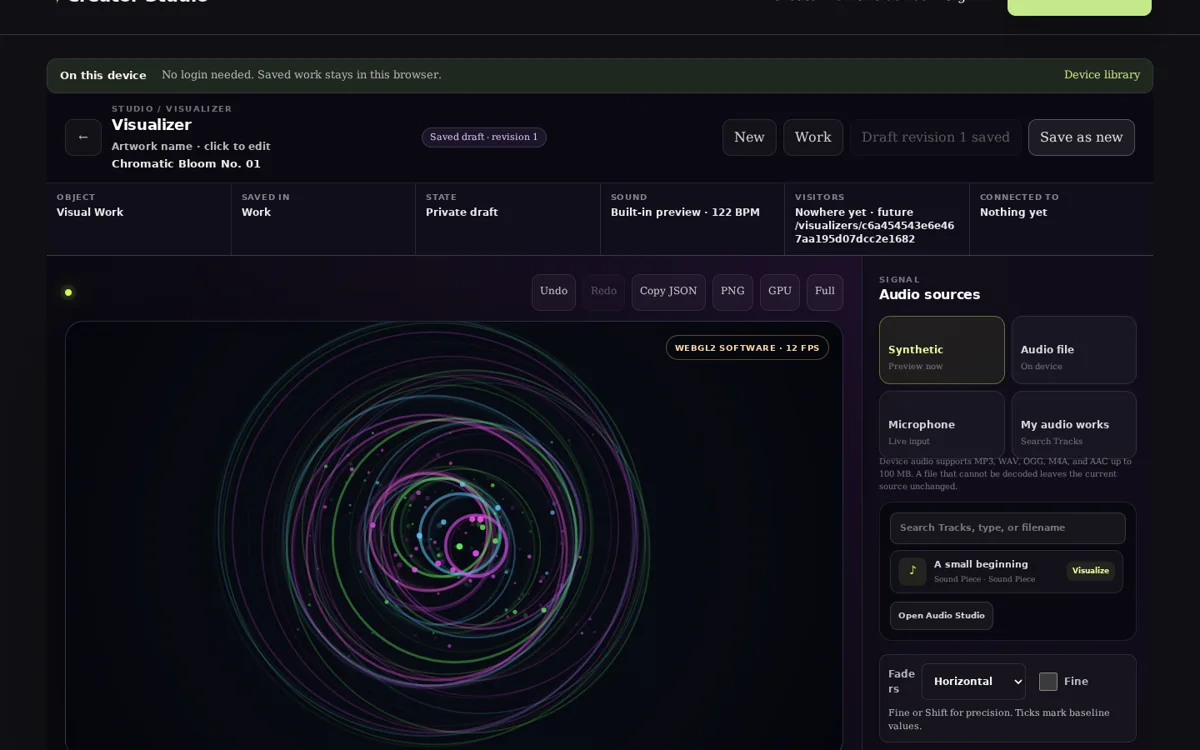Click the STUDIO / VISUALIZER breadcrumb
Screen dimensions: 1200x750
(171, 109)
